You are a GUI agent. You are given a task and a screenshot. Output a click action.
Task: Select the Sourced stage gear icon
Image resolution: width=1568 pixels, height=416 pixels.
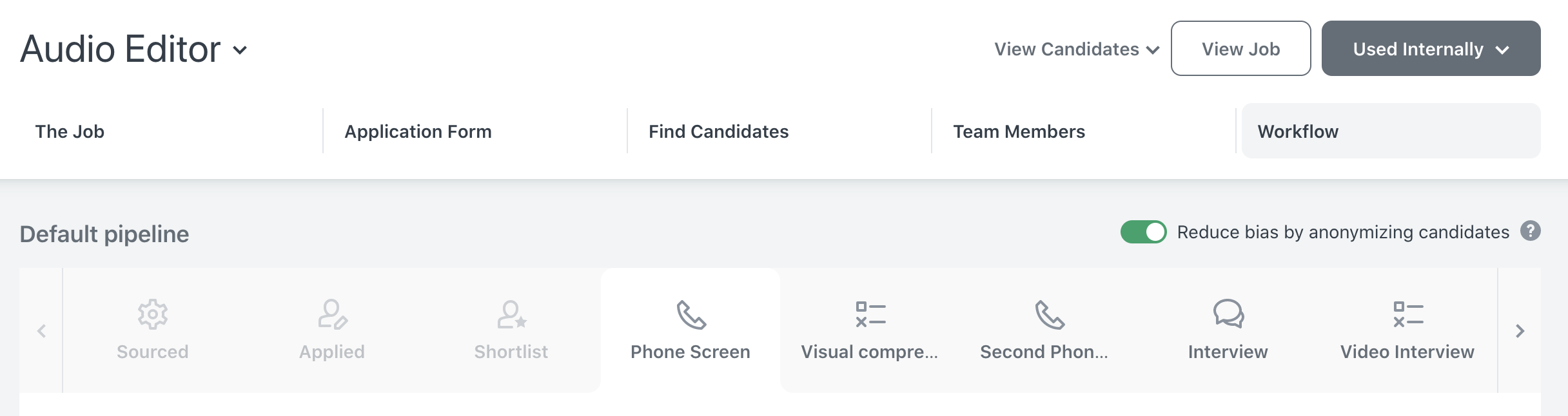coord(153,314)
